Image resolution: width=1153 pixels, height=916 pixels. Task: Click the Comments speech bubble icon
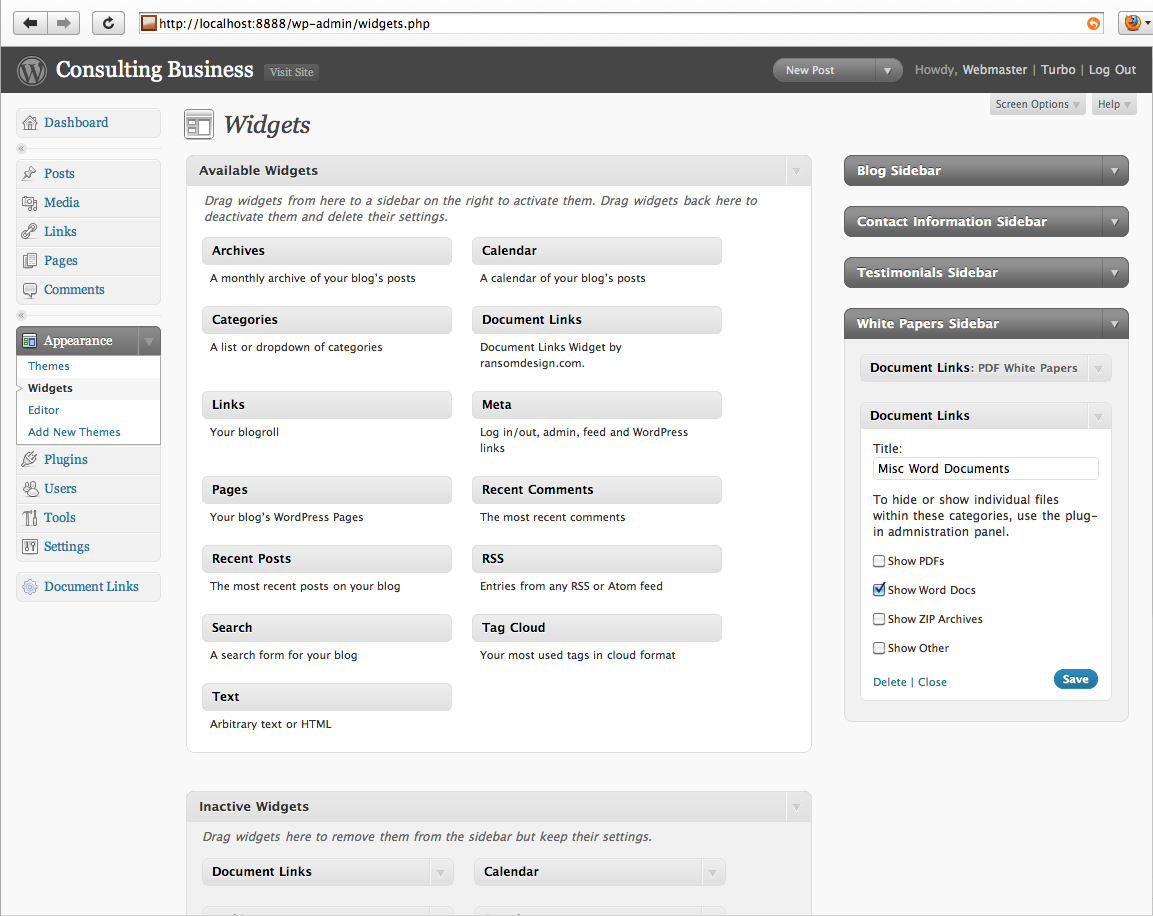(29, 290)
